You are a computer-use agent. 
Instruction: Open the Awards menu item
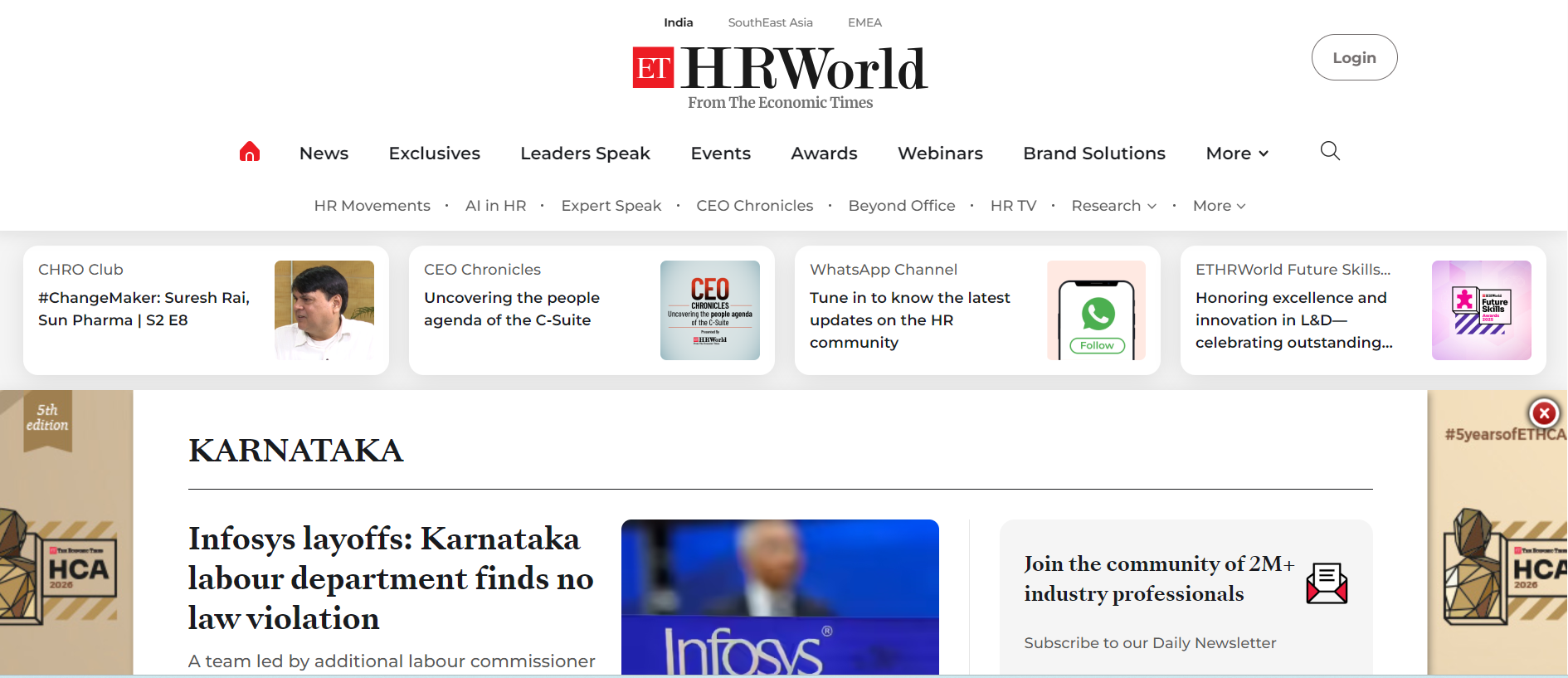824,154
